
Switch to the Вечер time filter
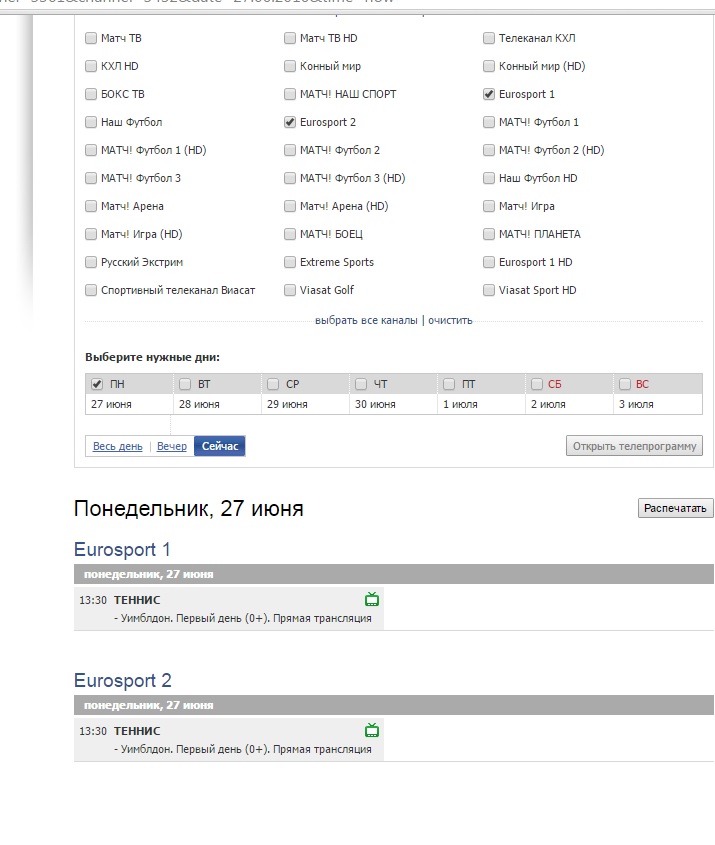coord(172,446)
